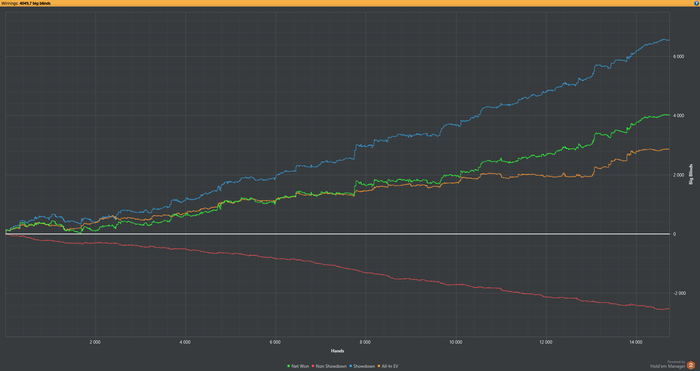Click the 8 000 hands axis label
The width and height of the screenshot is (700, 371).
point(365,342)
